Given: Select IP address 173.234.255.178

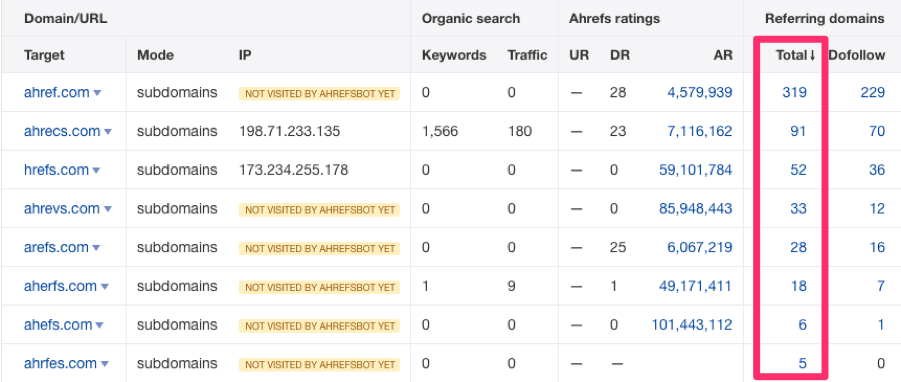Looking at the screenshot, I should pos(294,169).
